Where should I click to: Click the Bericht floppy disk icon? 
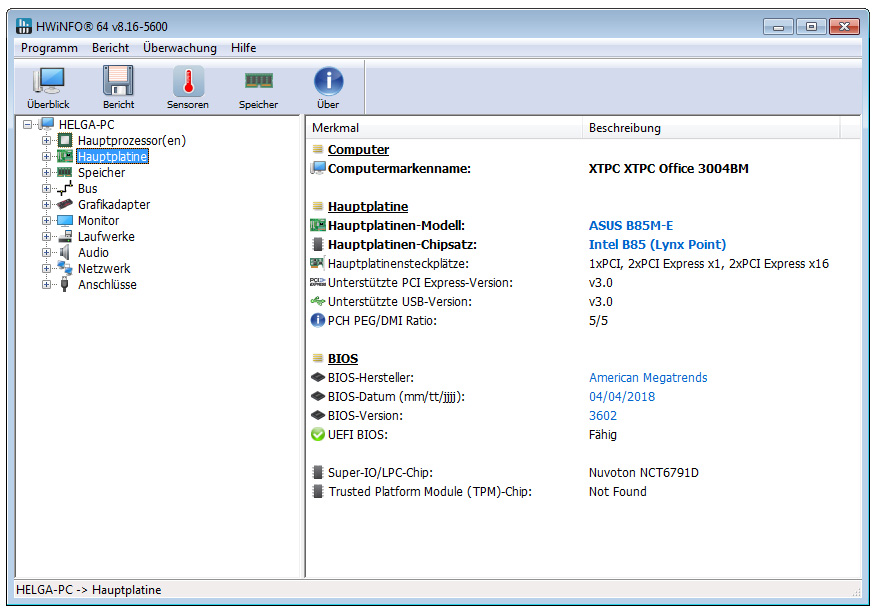[x=118, y=82]
